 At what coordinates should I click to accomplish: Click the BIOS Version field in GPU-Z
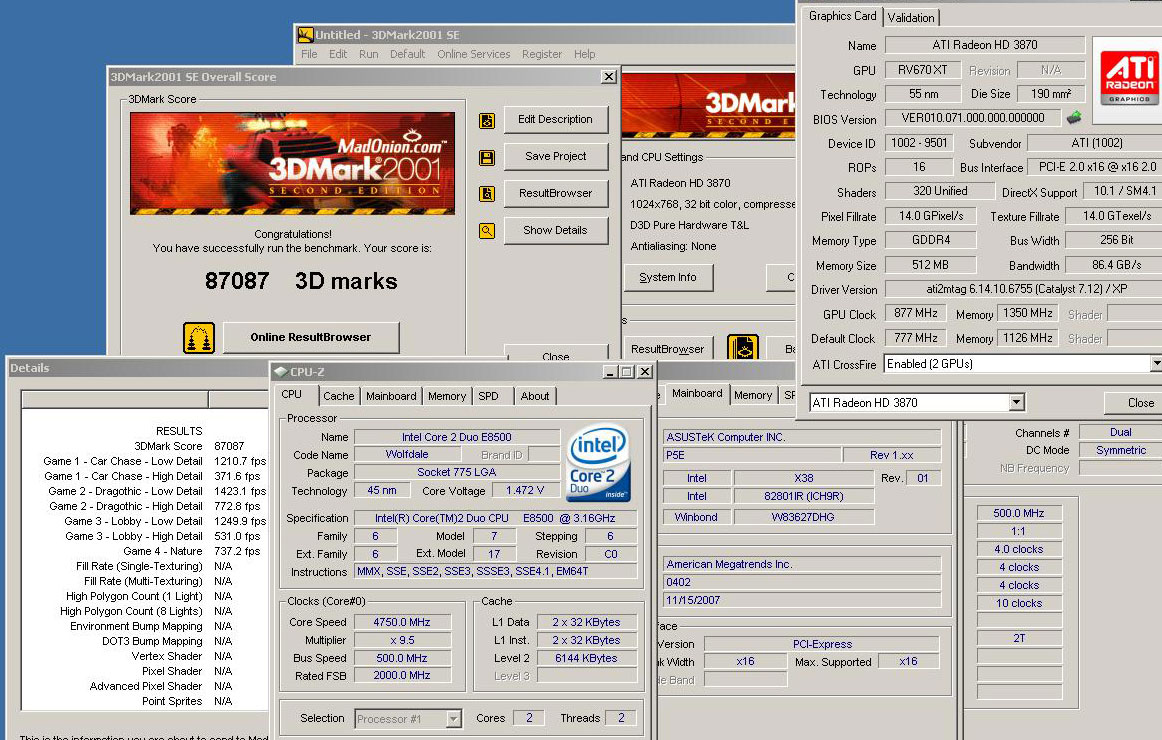pyautogui.click(x=973, y=118)
